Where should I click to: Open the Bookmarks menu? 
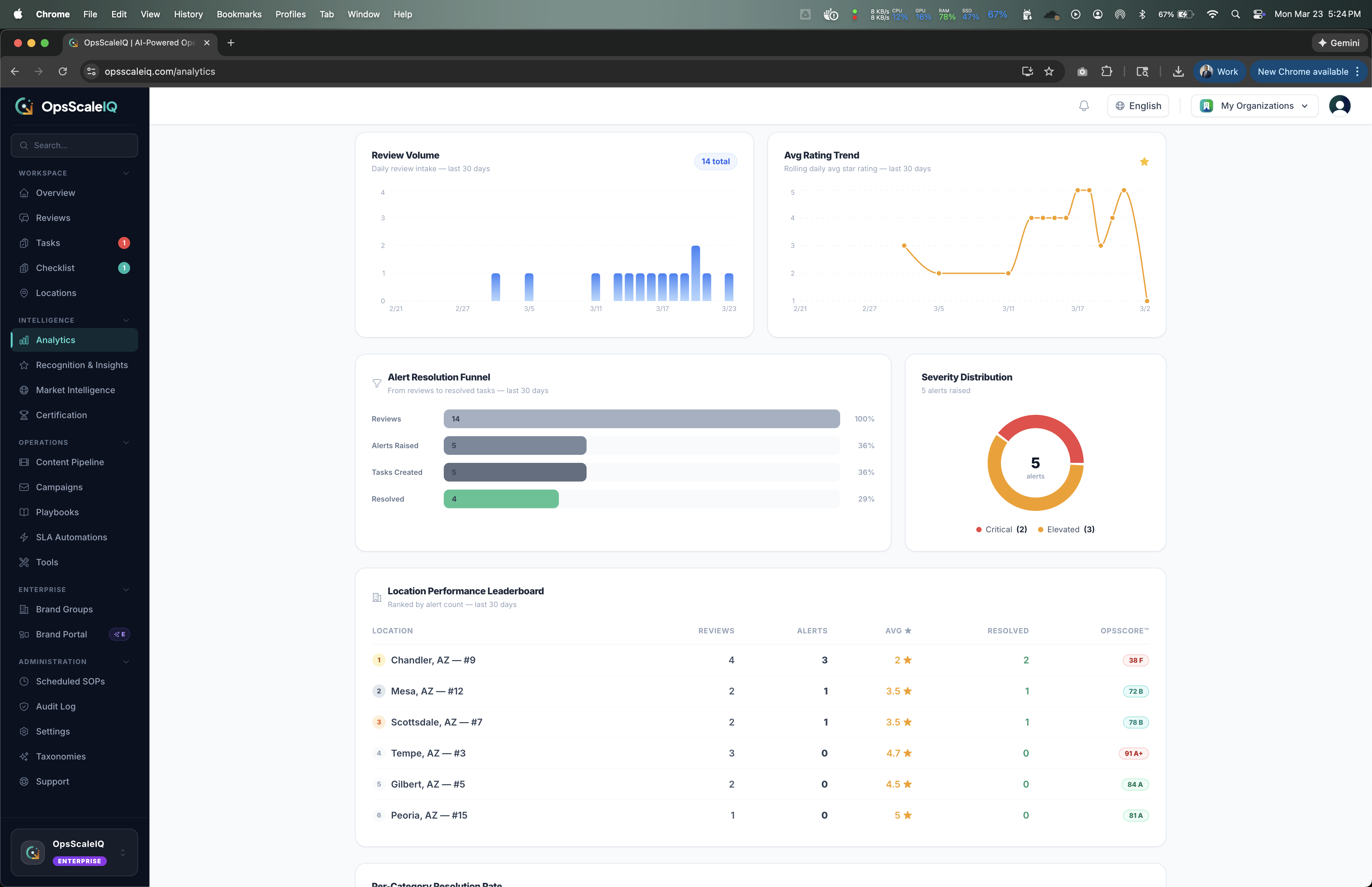tap(239, 14)
